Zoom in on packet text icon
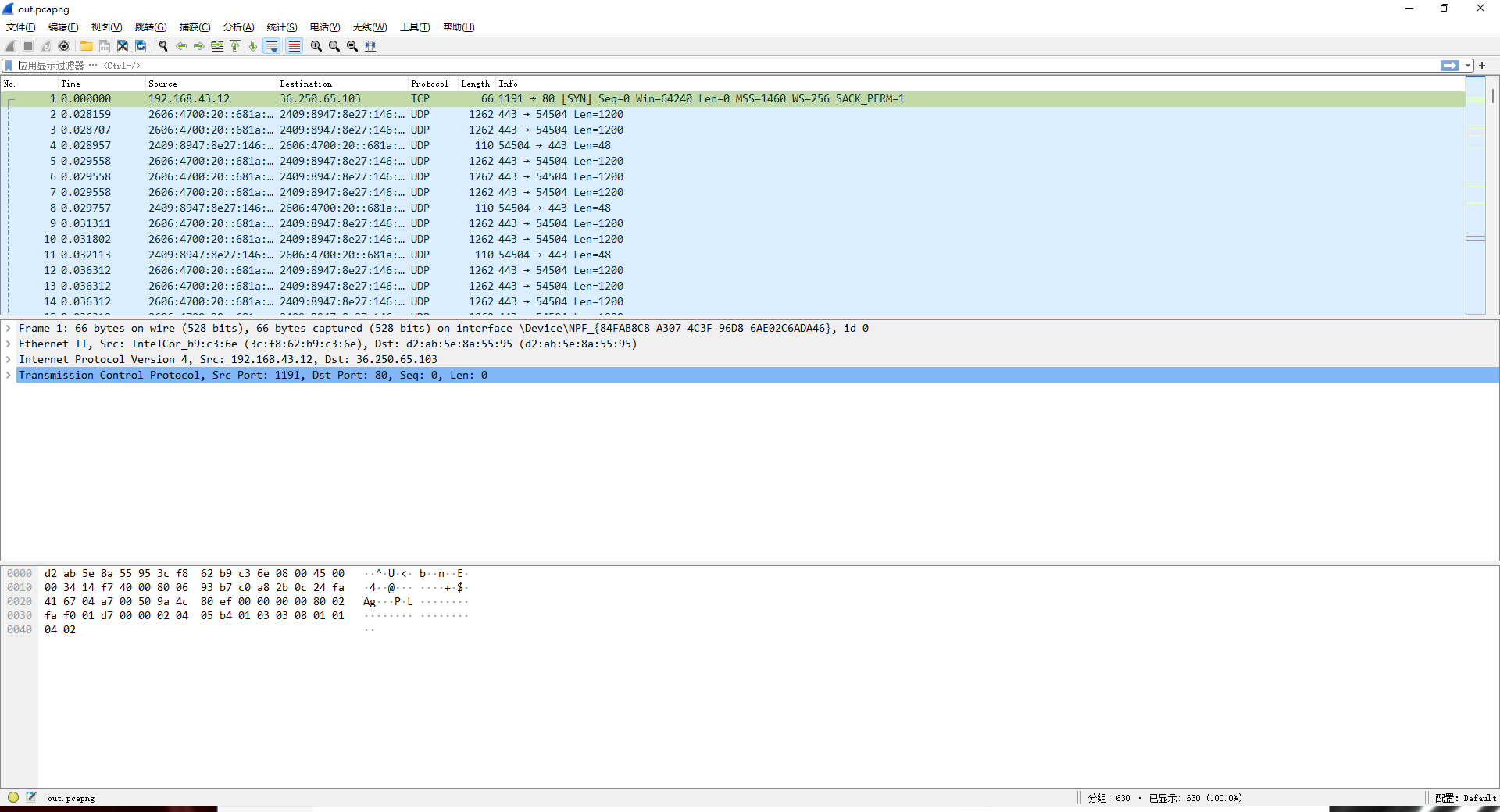This screenshot has width=1500, height=812. pos(316,46)
